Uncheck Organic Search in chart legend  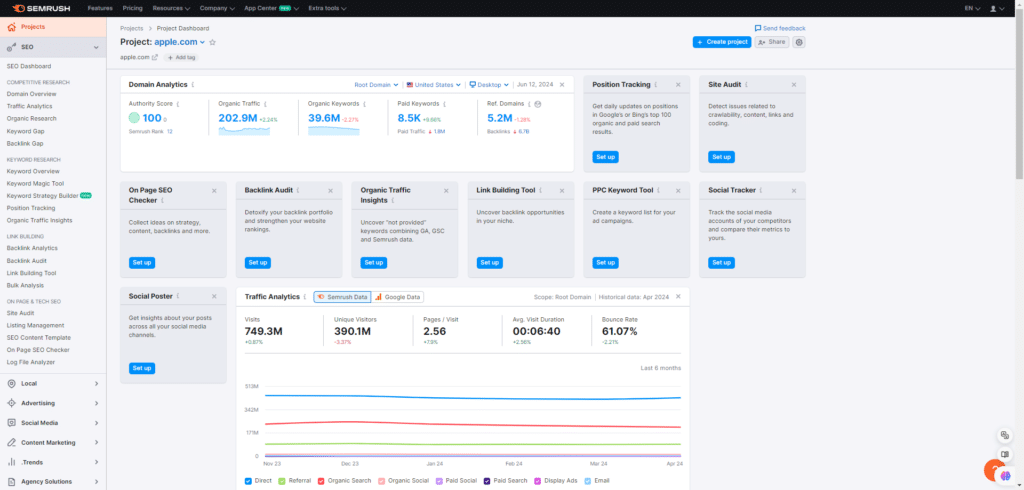tap(321, 481)
